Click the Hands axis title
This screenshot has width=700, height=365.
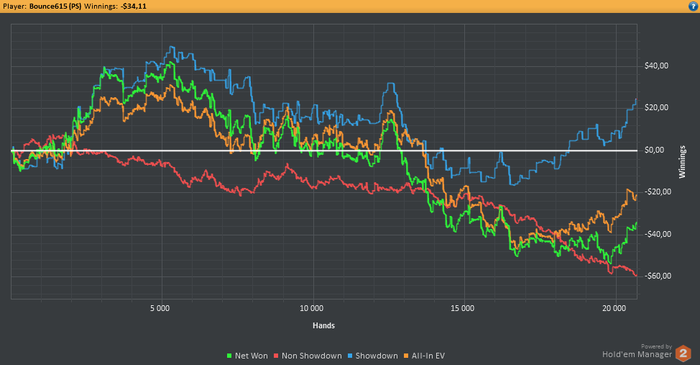point(324,326)
